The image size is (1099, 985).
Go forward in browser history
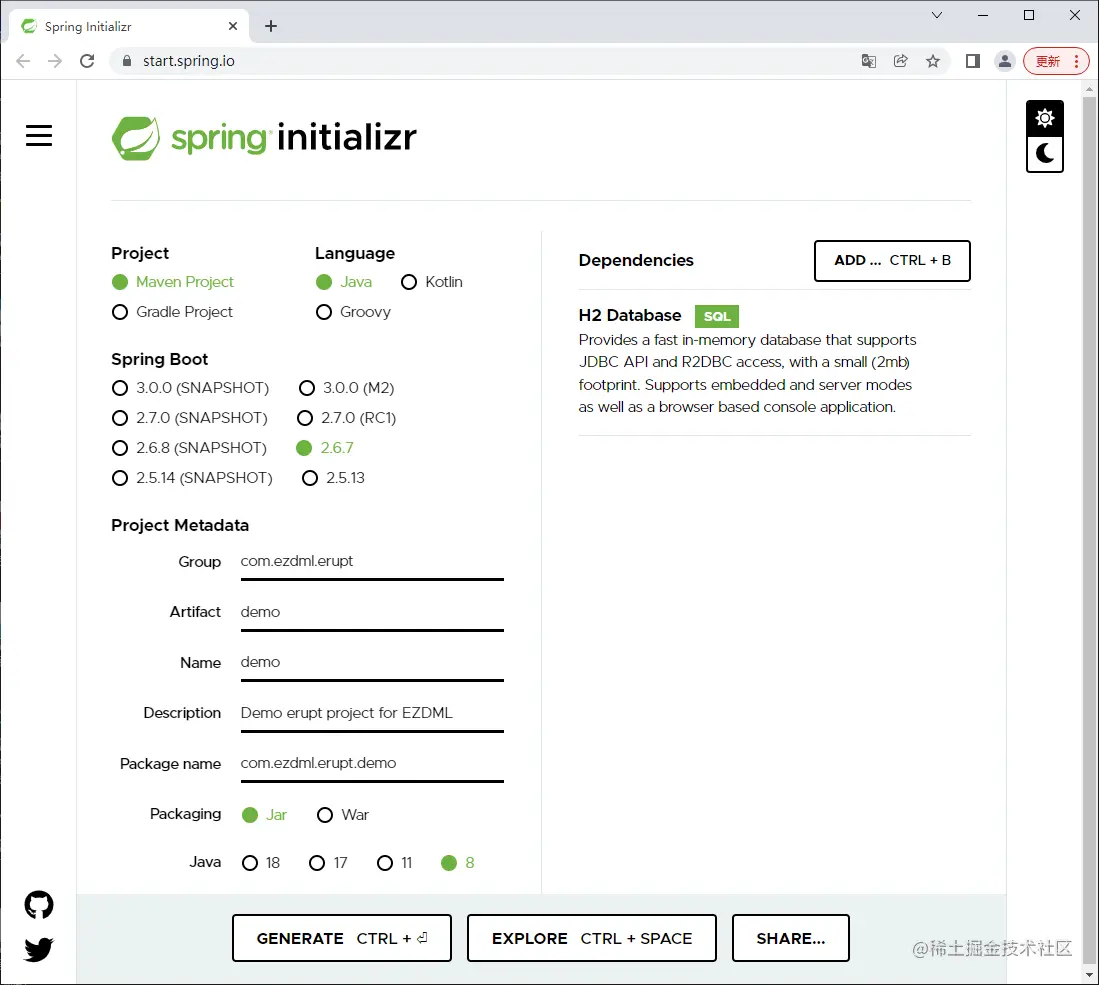point(55,61)
